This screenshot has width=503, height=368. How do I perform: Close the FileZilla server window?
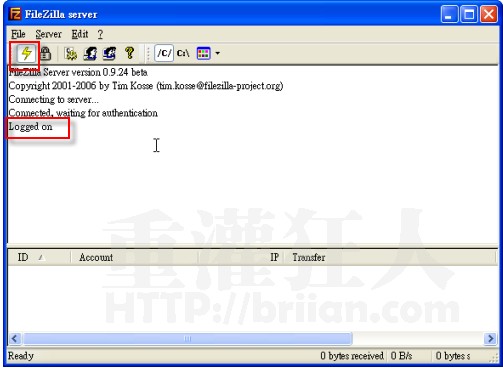488,14
